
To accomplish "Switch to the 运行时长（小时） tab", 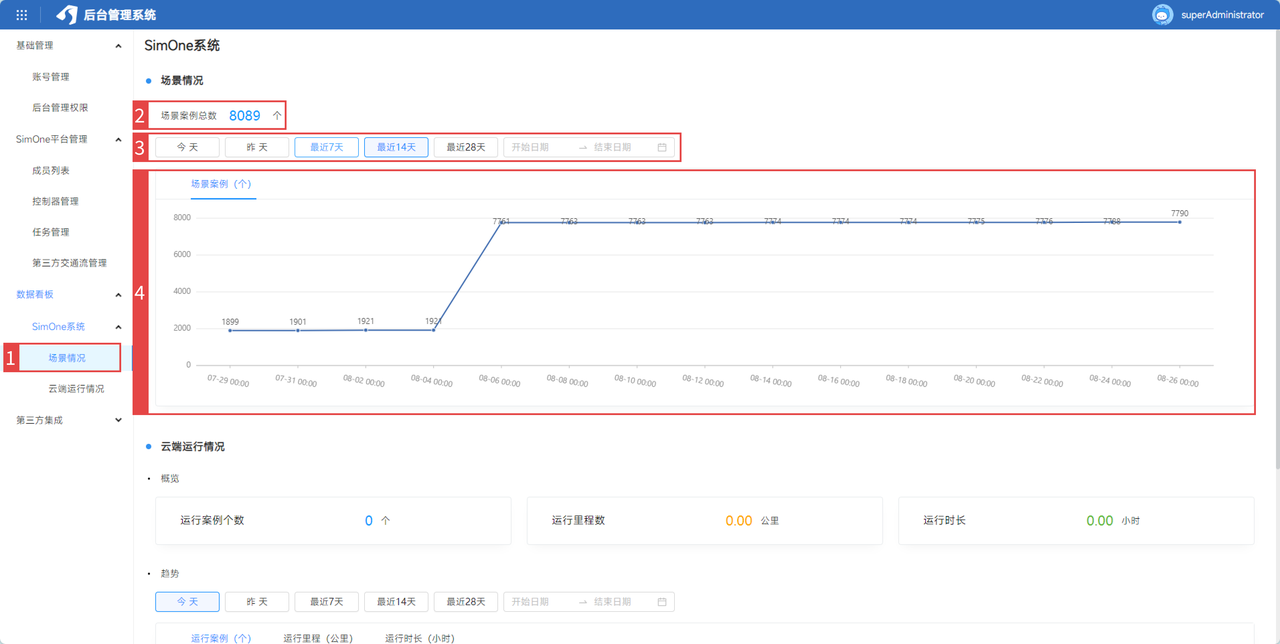I will tap(419, 638).
